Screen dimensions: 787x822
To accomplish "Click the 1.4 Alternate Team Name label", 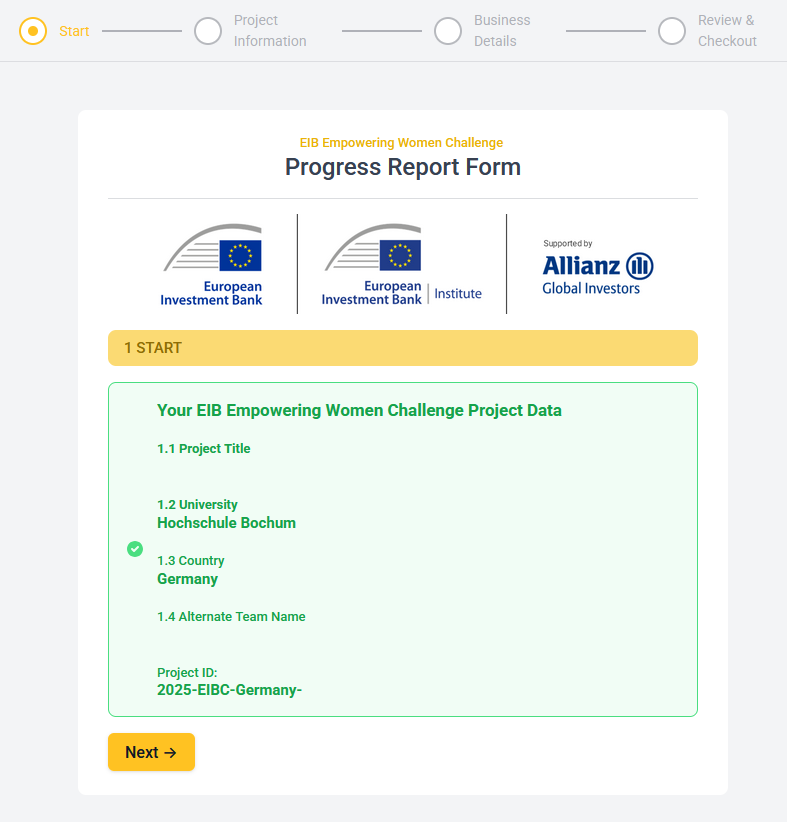I will (231, 616).
